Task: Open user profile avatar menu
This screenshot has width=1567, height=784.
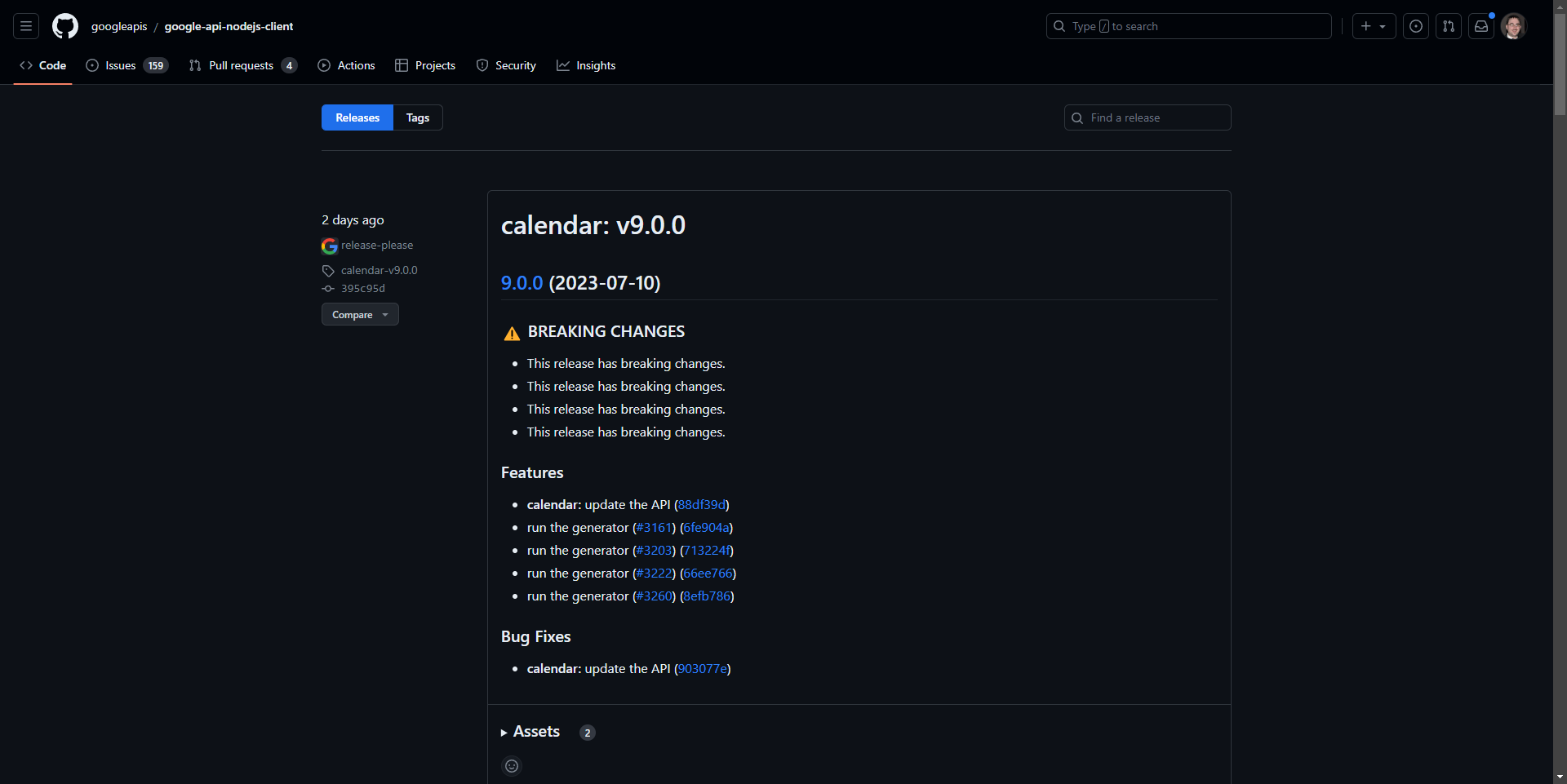Action: (1514, 26)
